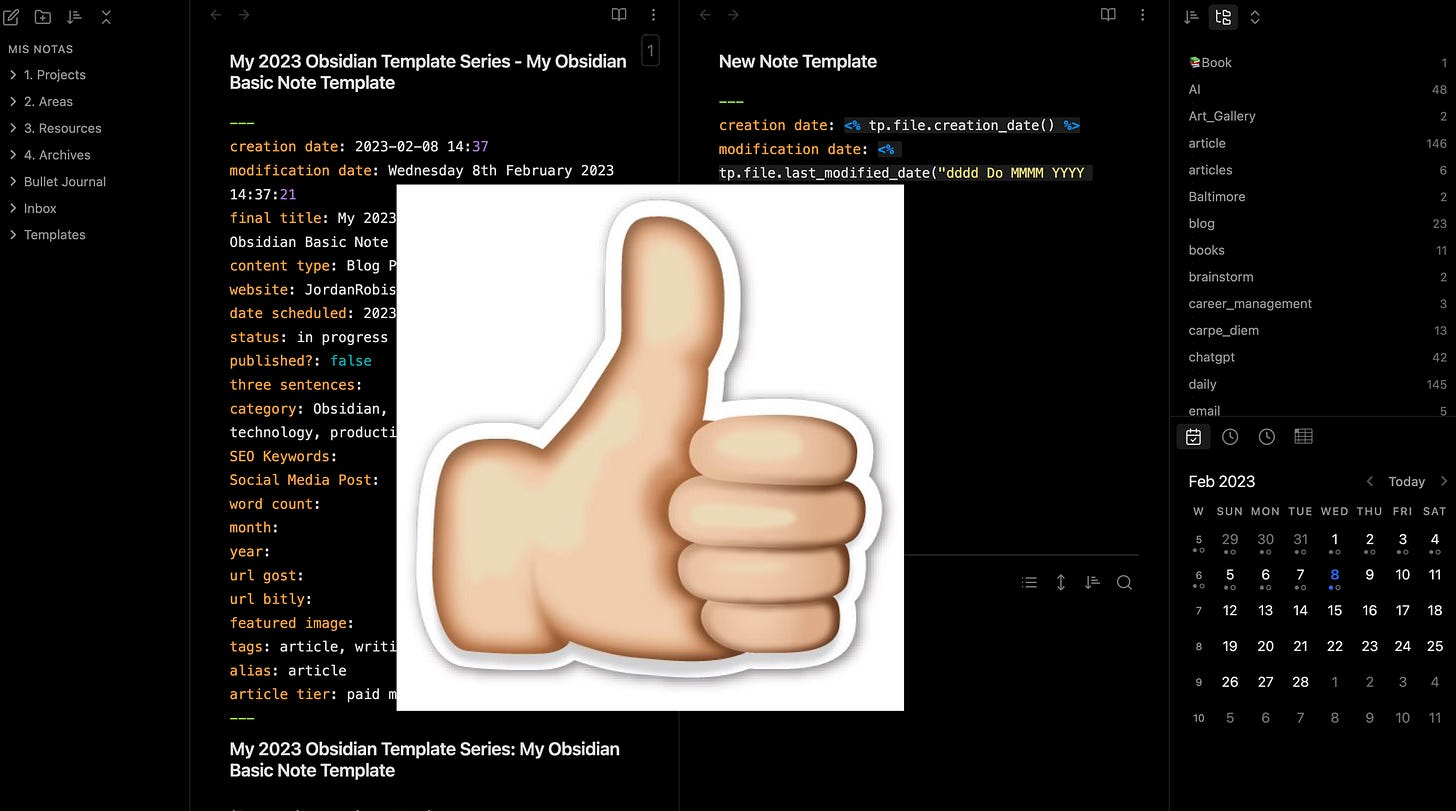The height and width of the screenshot is (811, 1456).
Task: Switch New Note Template to reading view
Action: [x=1108, y=15]
